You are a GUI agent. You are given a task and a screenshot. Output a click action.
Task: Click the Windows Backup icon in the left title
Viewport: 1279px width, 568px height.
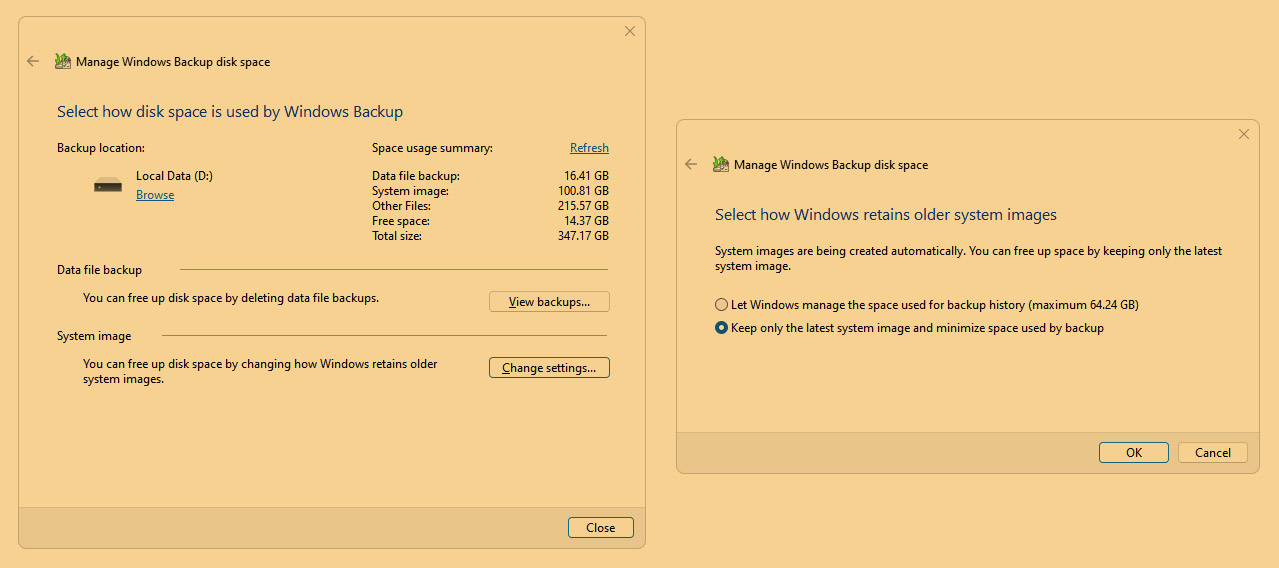click(63, 61)
